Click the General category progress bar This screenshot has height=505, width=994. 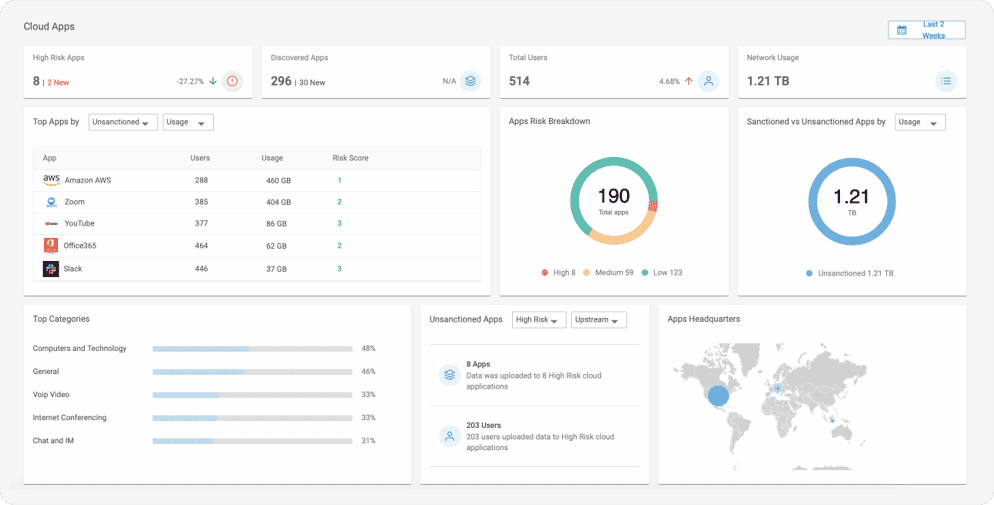(252, 371)
